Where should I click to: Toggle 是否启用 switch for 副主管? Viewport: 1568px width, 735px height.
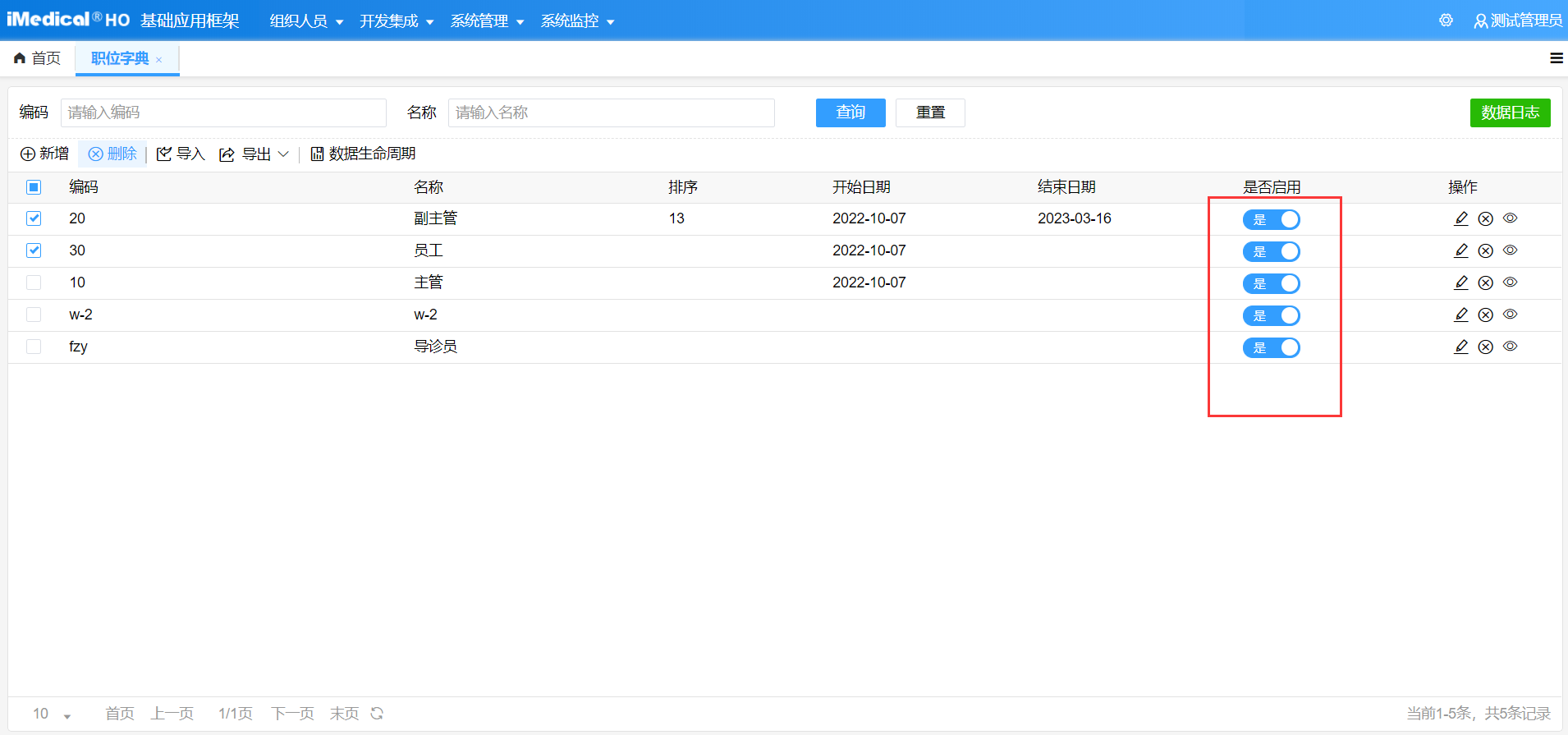(1272, 219)
